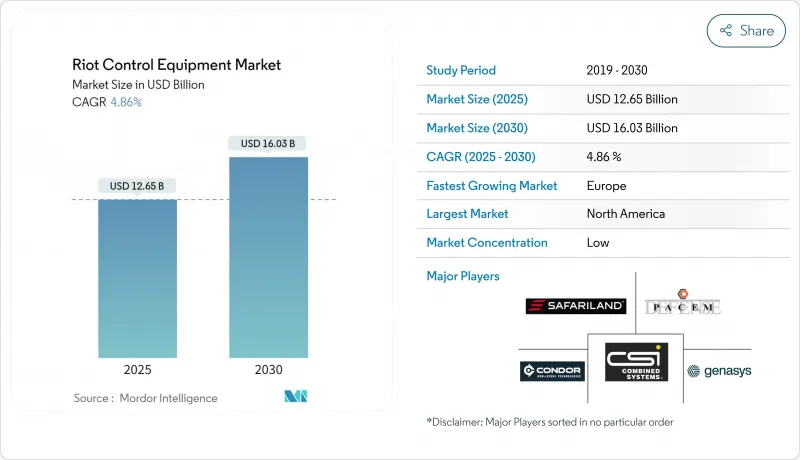Click the 'USD 12.65 B' bar label
Screen dimensions: 800x460
click(137, 186)
